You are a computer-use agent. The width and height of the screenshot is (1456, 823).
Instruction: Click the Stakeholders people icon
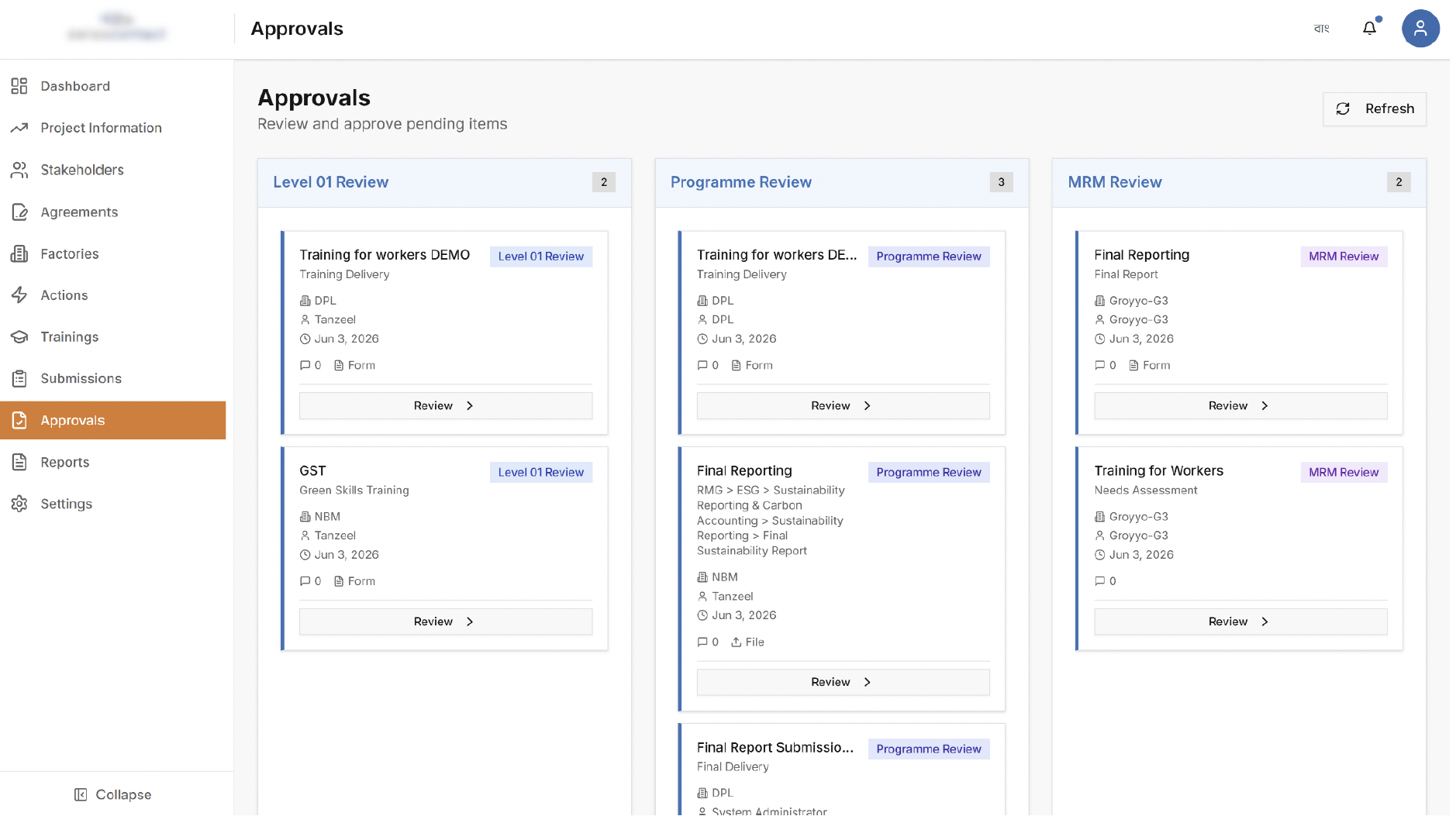(19, 170)
